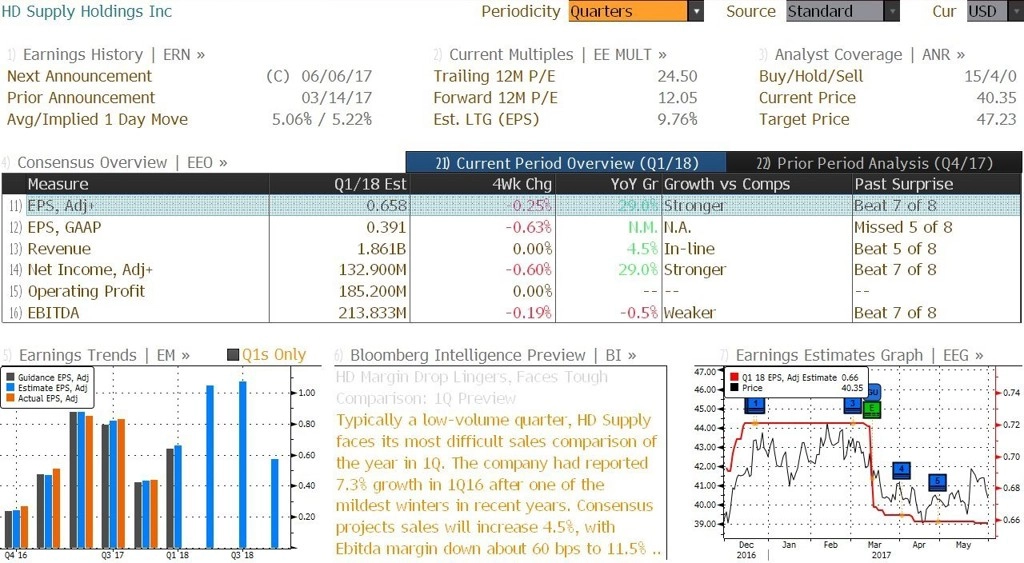Screen dimensions: 1024x563
Task: Open the blue chart marker labeled 4
Action: point(901,470)
